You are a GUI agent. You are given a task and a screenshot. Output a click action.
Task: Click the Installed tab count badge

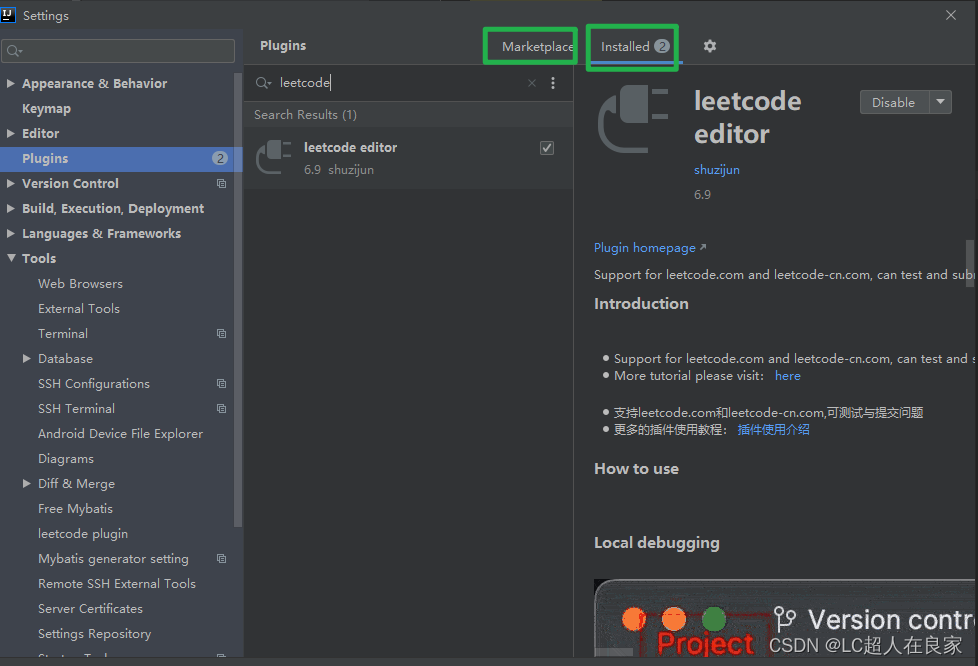click(x=662, y=46)
